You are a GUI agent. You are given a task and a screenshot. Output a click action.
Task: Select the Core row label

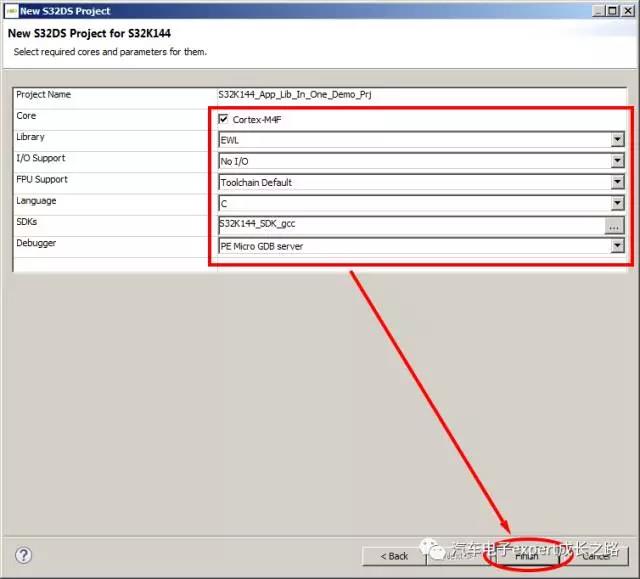tap(27, 116)
